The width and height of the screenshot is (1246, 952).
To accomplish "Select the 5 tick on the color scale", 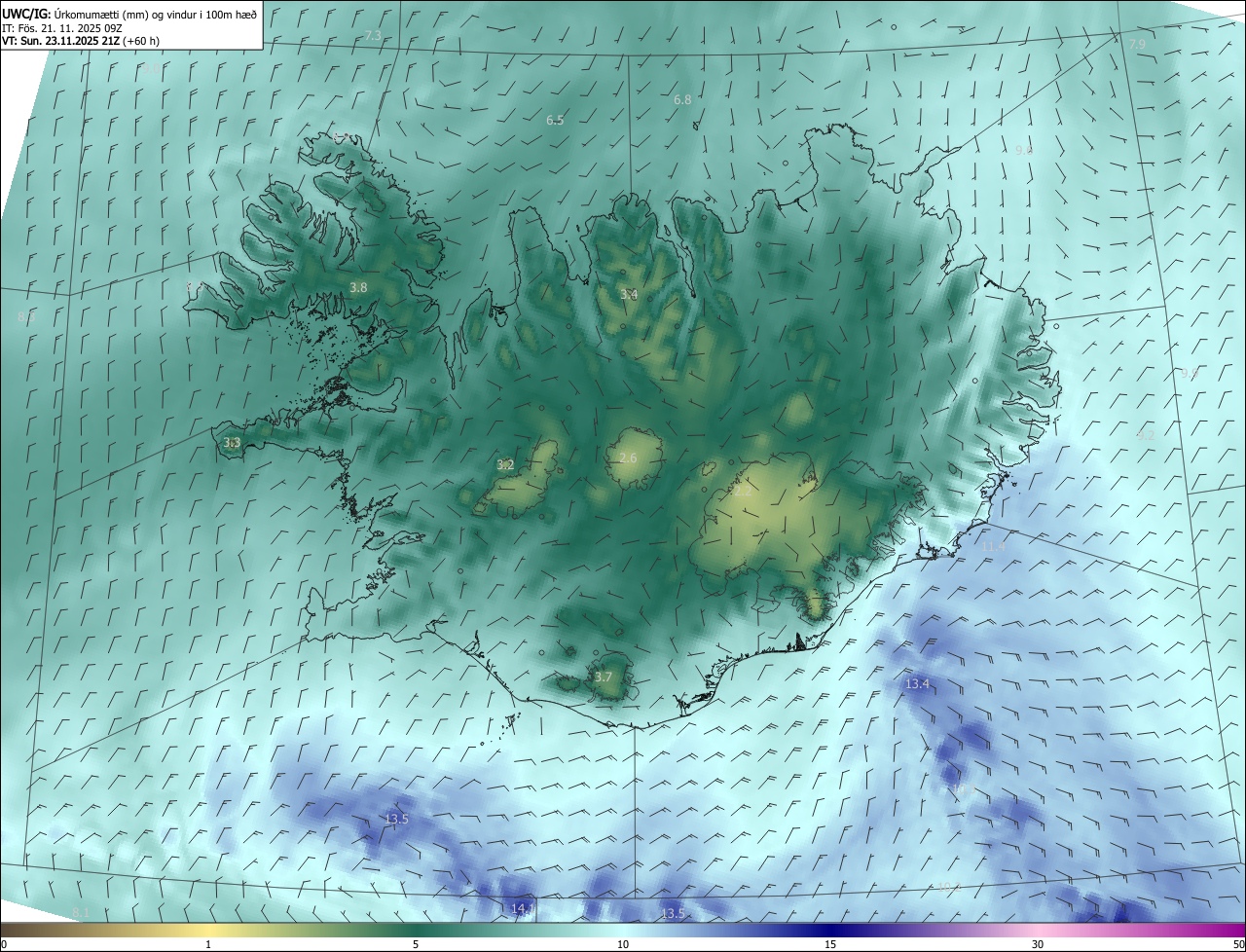I will click(x=416, y=944).
